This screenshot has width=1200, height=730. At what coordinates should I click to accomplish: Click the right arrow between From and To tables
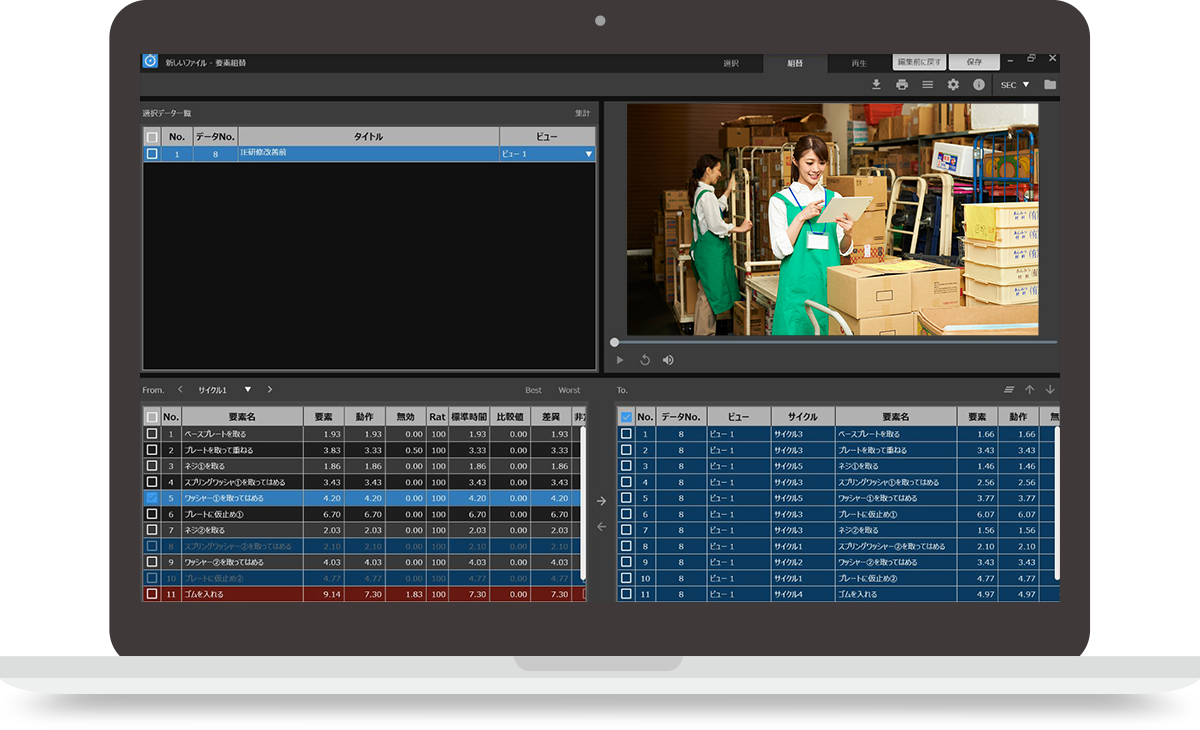pyautogui.click(x=601, y=501)
